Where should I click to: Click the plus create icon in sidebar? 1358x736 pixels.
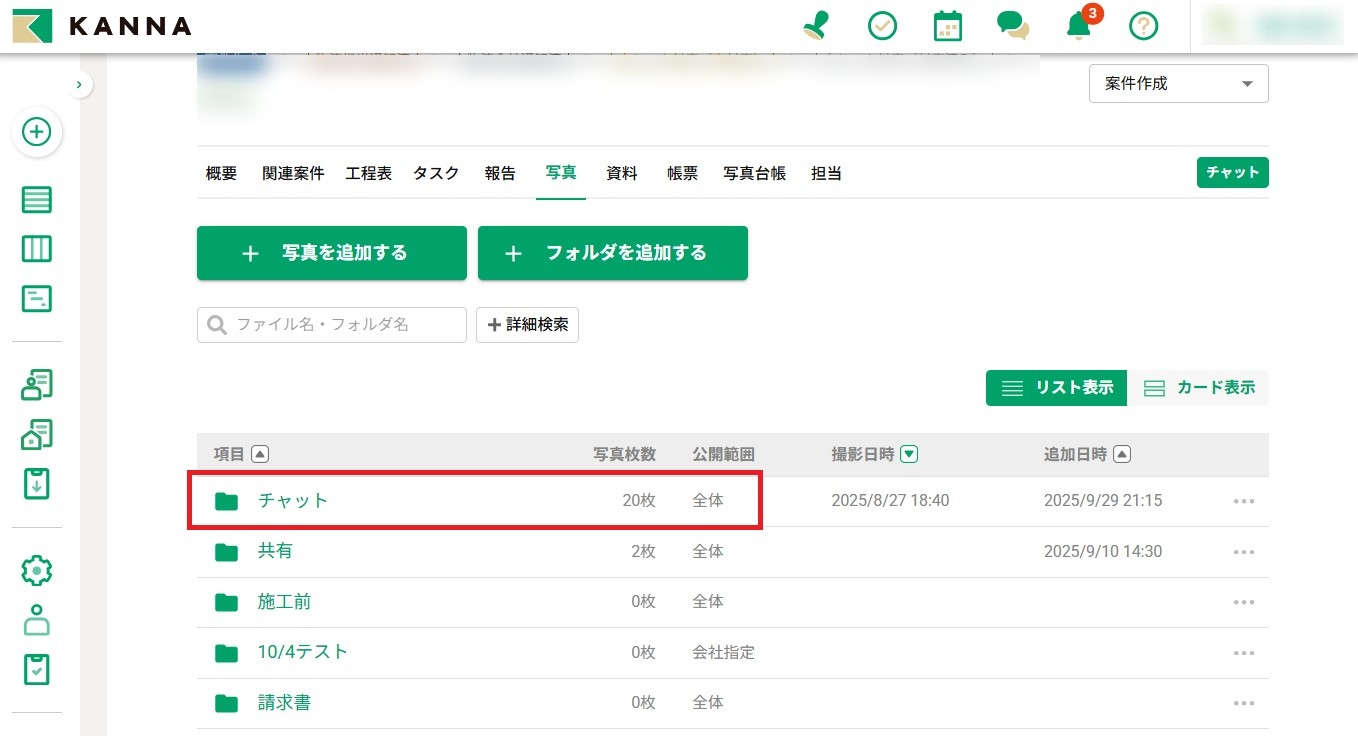point(37,132)
